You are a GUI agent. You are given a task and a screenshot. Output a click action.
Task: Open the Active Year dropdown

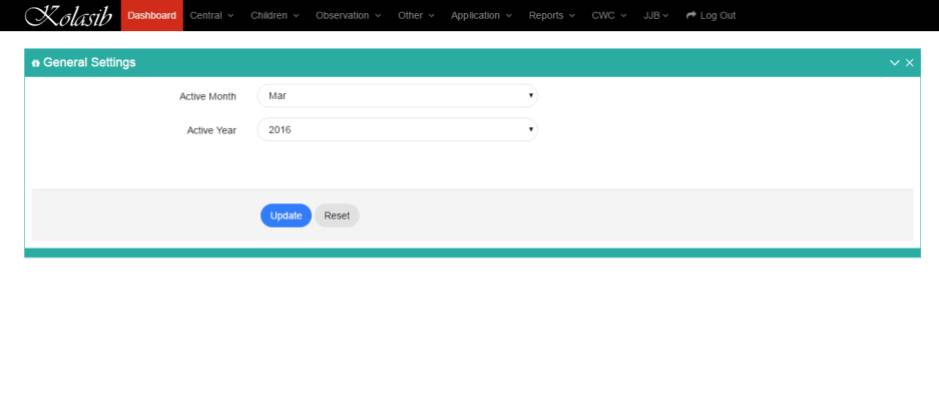coord(397,130)
